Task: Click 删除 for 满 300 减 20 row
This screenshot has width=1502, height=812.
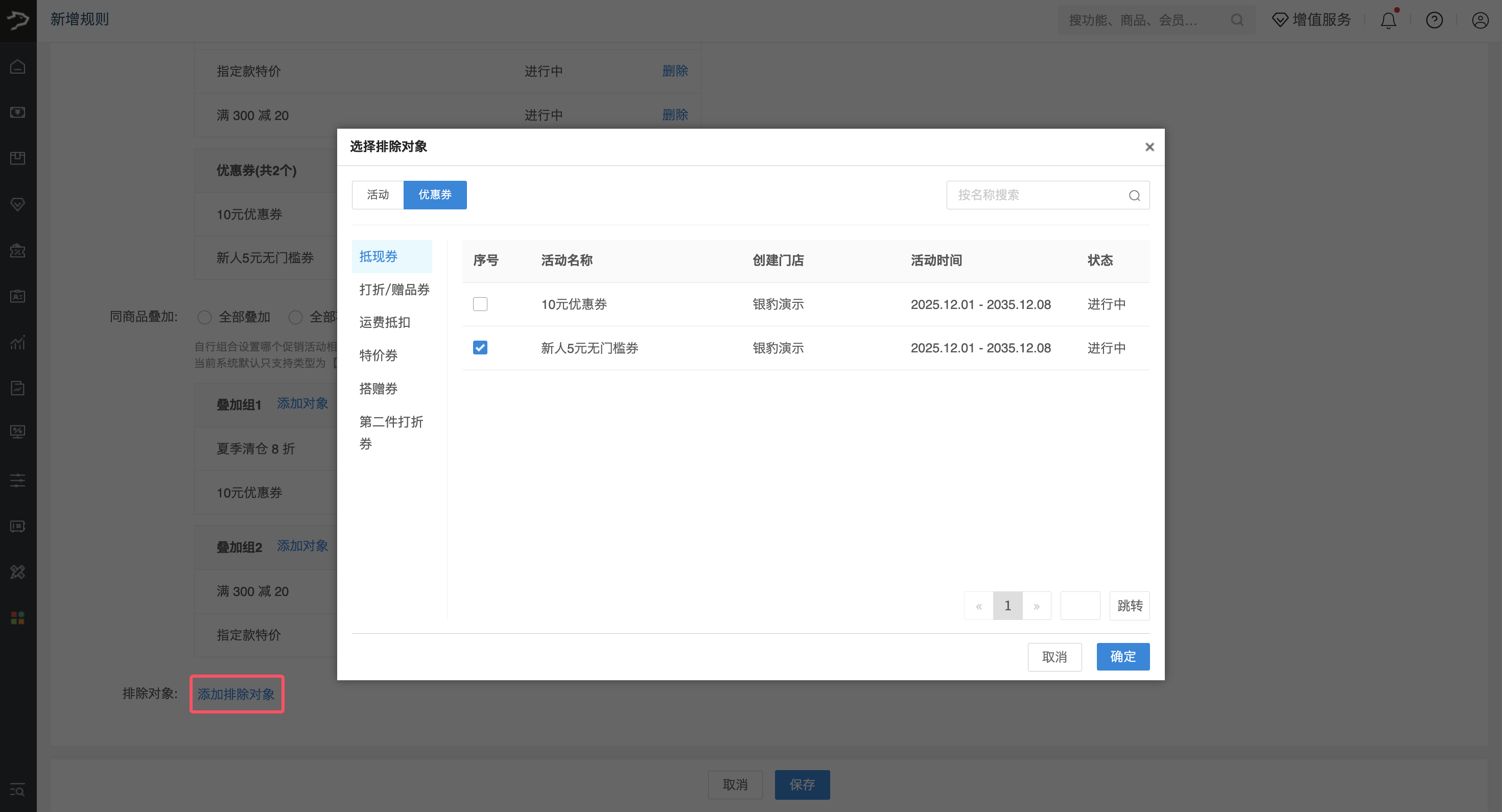Action: (675, 115)
